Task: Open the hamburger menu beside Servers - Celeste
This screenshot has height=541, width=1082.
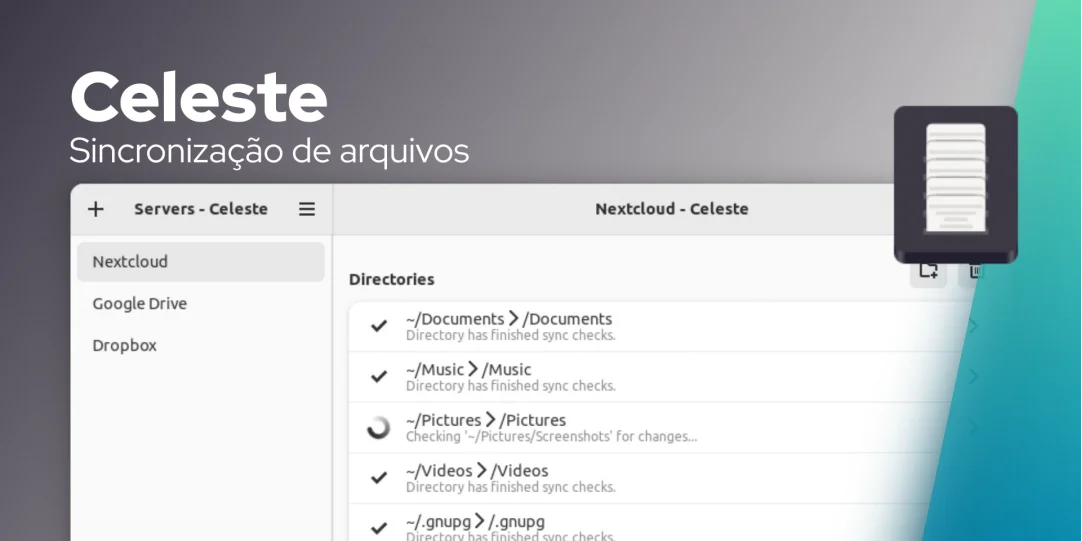Action: (x=307, y=209)
